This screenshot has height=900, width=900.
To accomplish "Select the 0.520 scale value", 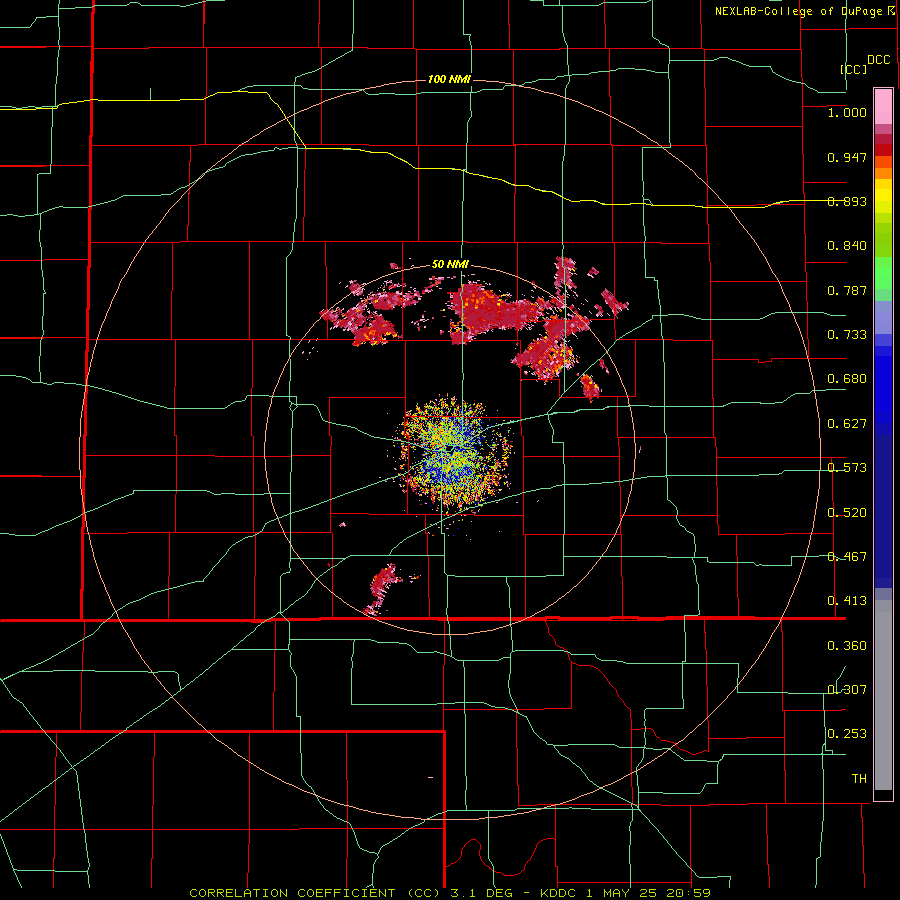I will (x=847, y=513).
